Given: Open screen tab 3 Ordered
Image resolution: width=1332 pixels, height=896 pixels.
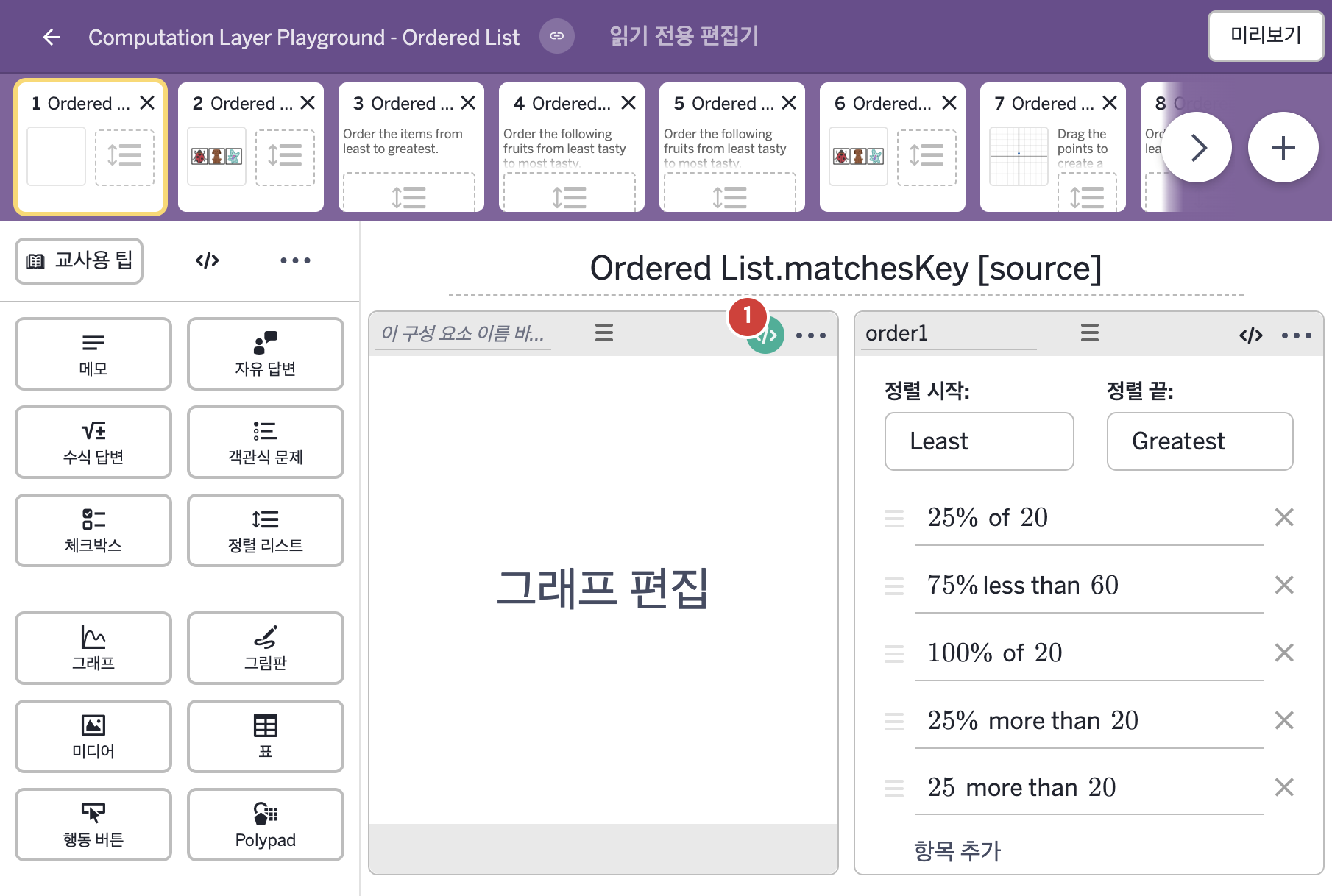Looking at the screenshot, I should point(411,147).
